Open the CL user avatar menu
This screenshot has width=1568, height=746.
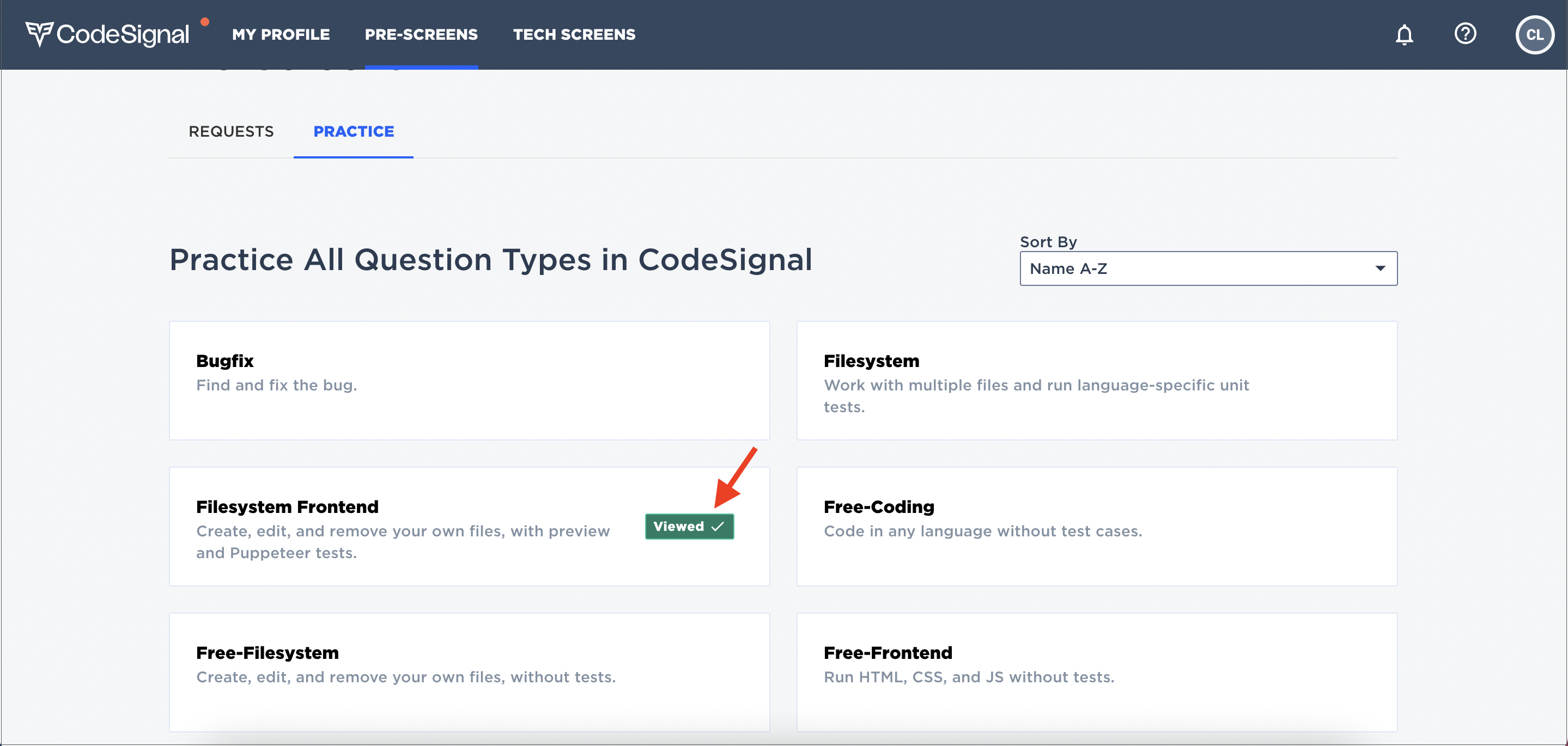click(1534, 35)
